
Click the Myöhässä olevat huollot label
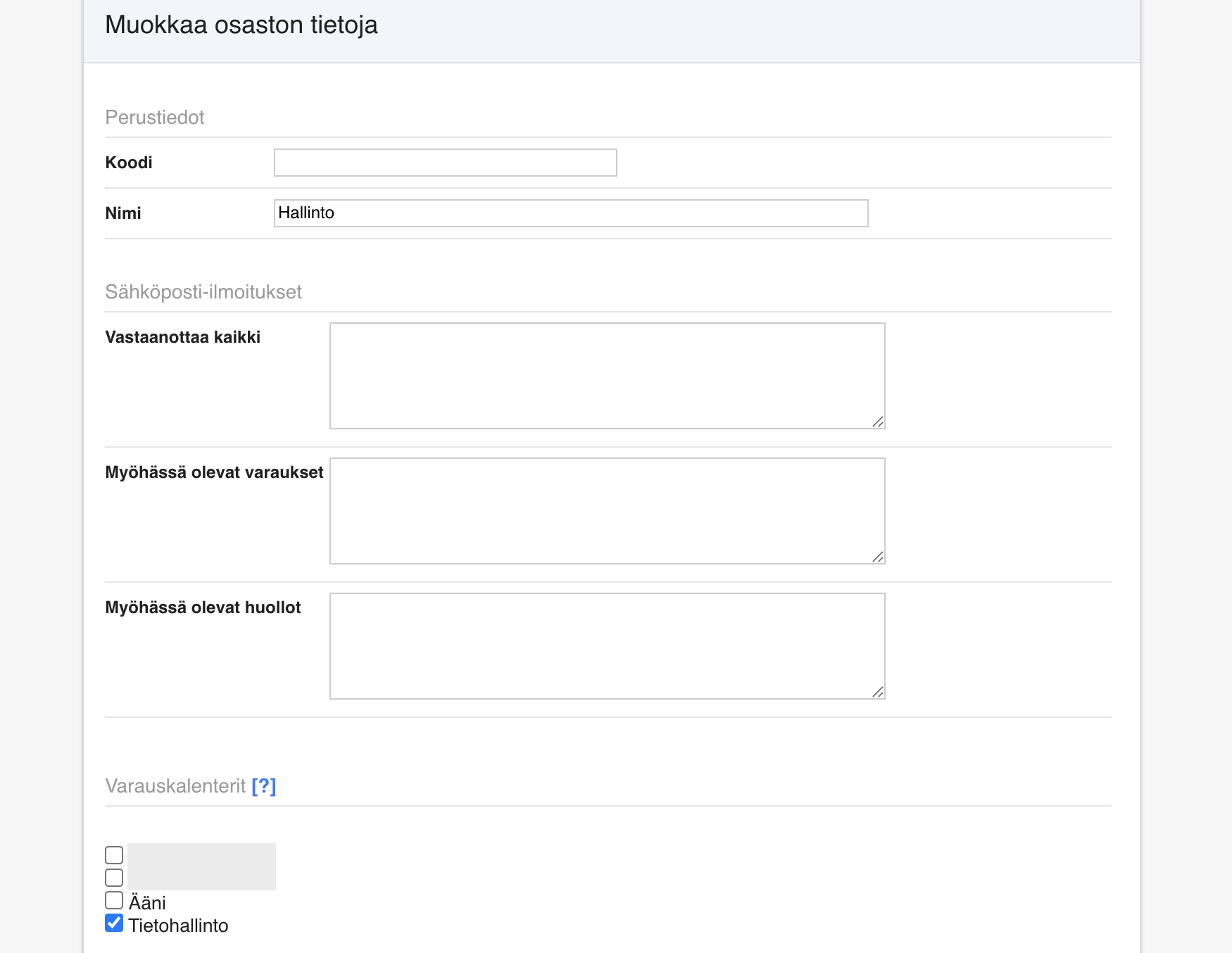pos(203,607)
